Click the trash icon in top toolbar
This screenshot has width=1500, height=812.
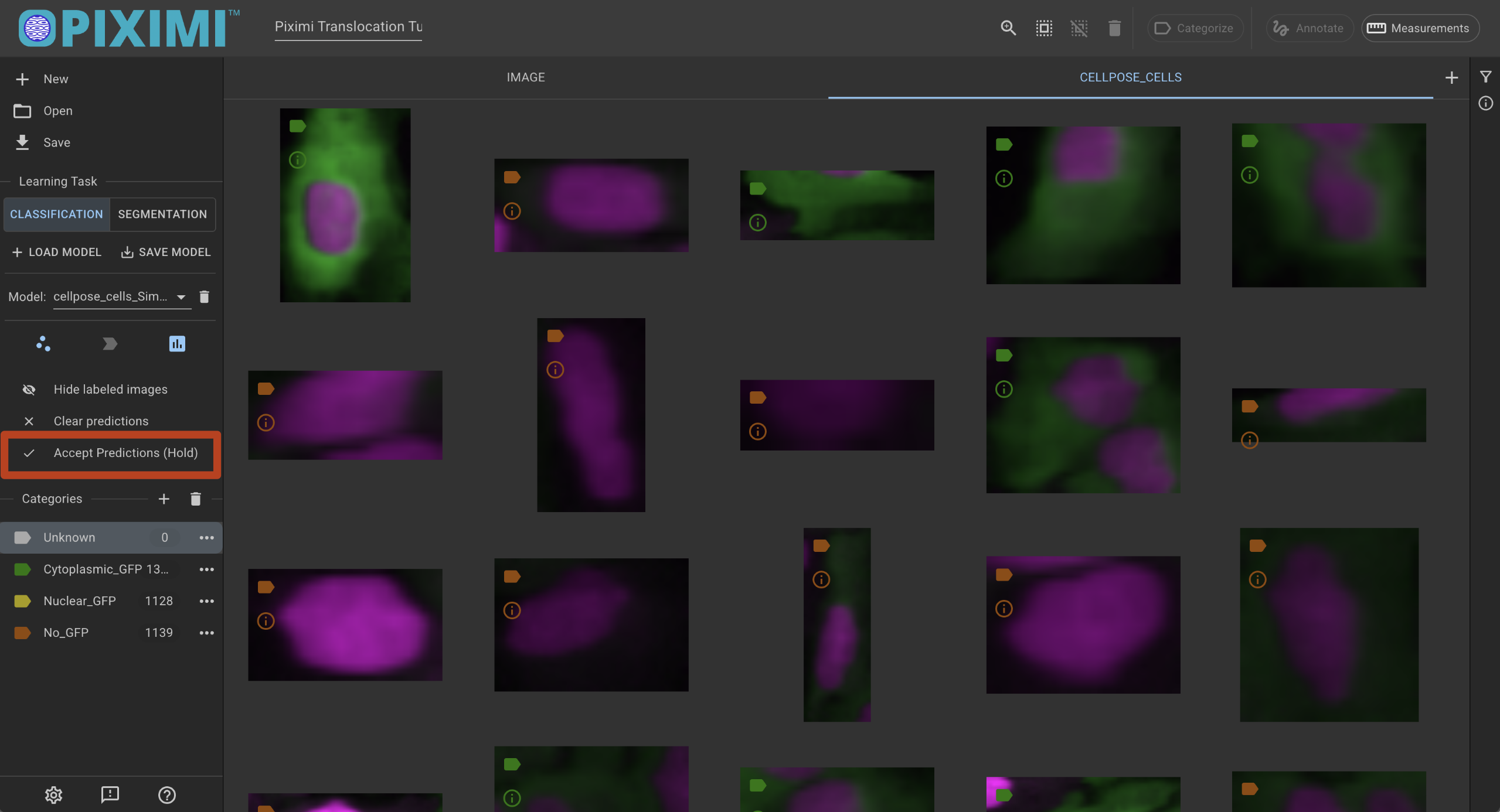[x=1114, y=28]
